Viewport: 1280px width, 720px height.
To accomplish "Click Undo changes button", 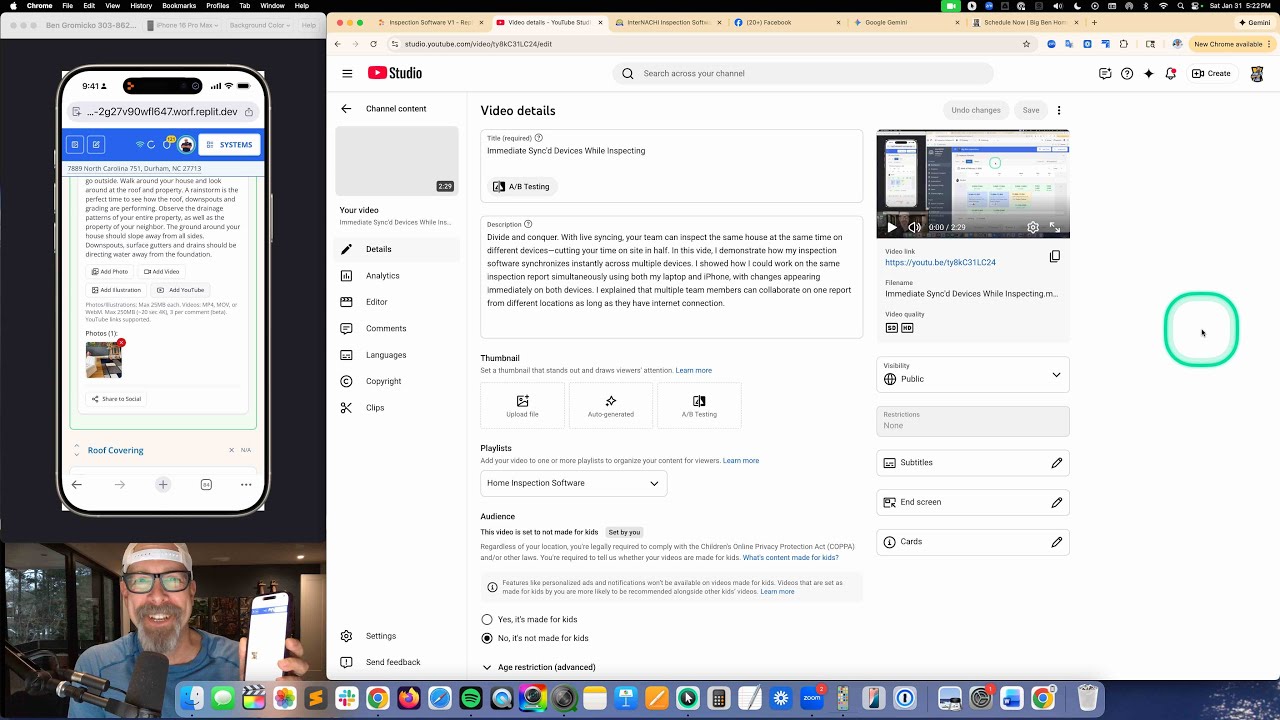I will tap(976, 110).
